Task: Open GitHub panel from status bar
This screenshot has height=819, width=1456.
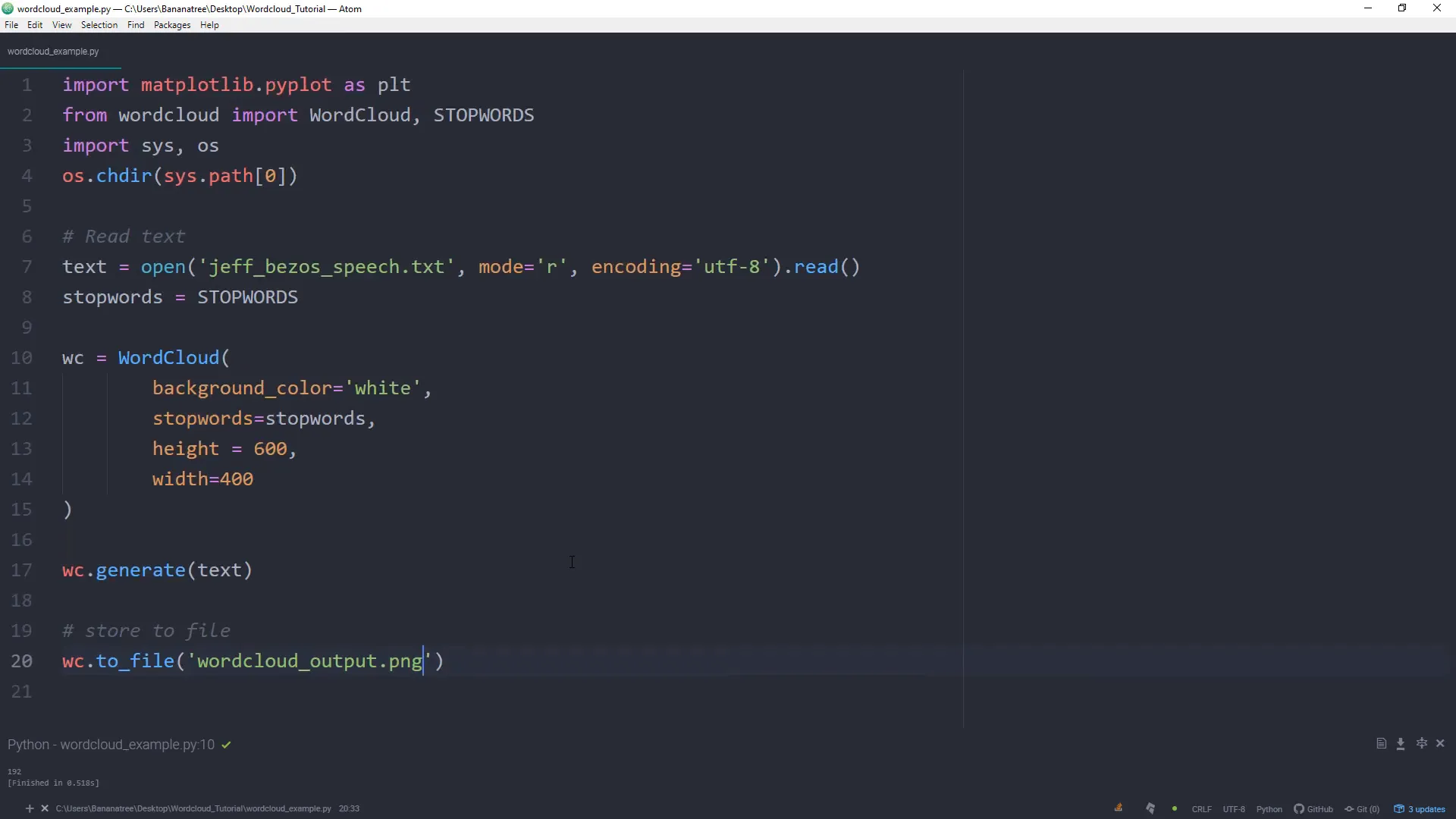Action: (x=1313, y=809)
